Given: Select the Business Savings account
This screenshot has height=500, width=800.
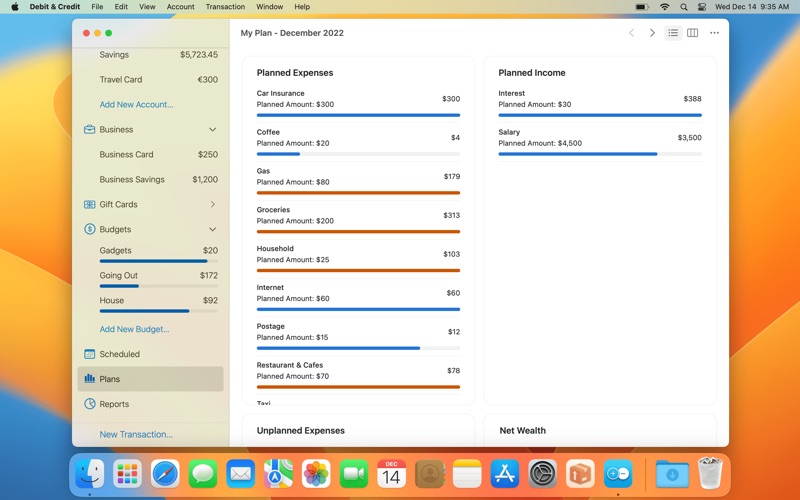Looking at the screenshot, I should [151, 179].
